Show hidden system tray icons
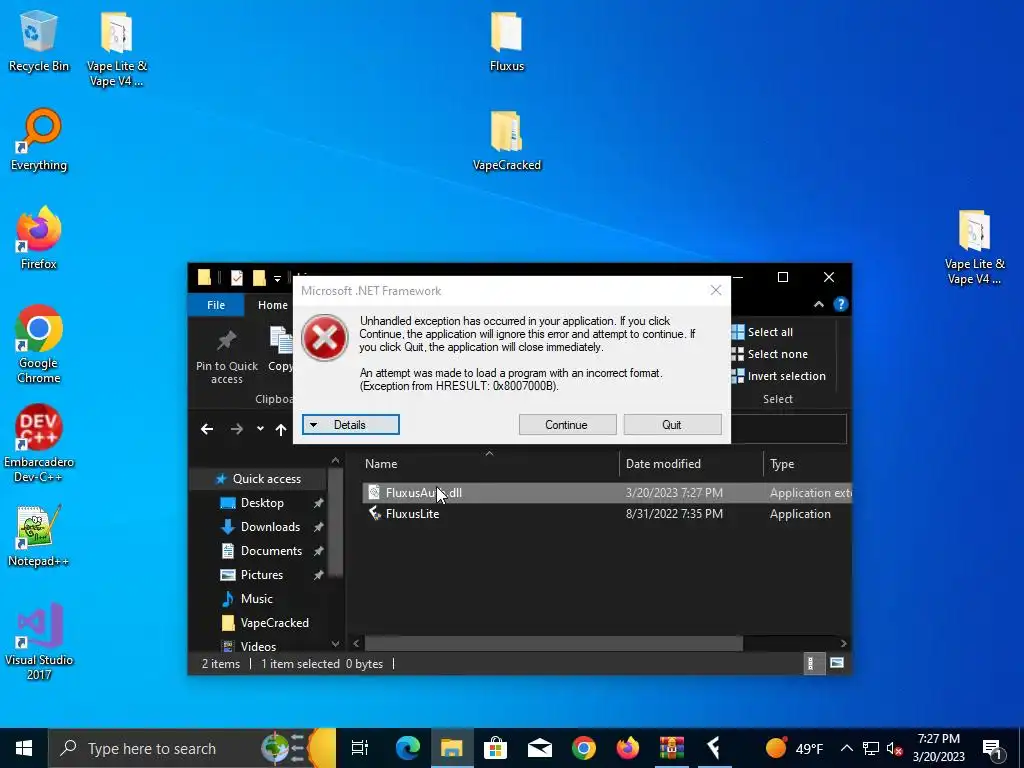Image resolution: width=1024 pixels, height=768 pixels. (846, 748)
